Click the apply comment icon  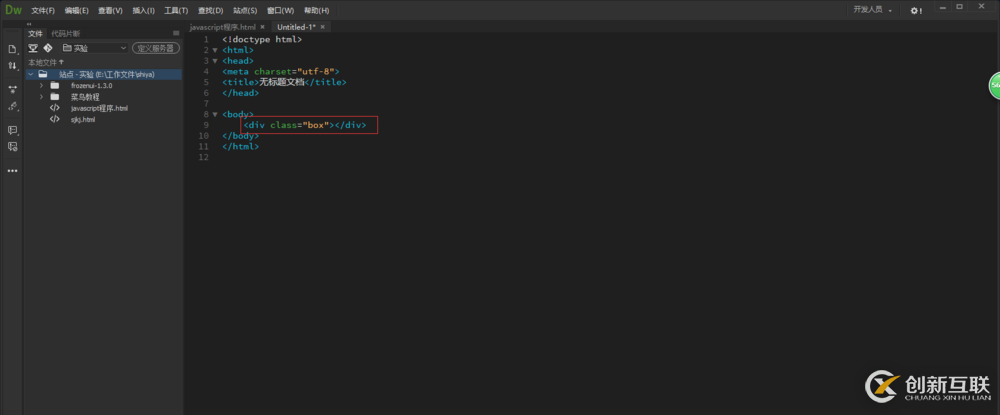pos(13,130)
